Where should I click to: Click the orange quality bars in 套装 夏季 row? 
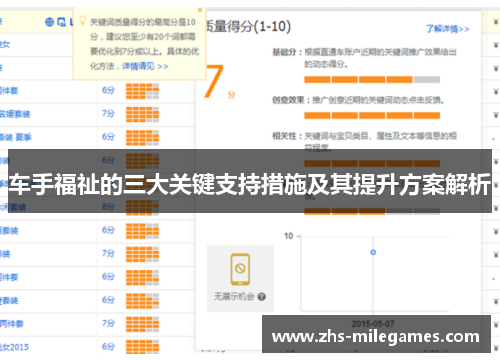142,138
